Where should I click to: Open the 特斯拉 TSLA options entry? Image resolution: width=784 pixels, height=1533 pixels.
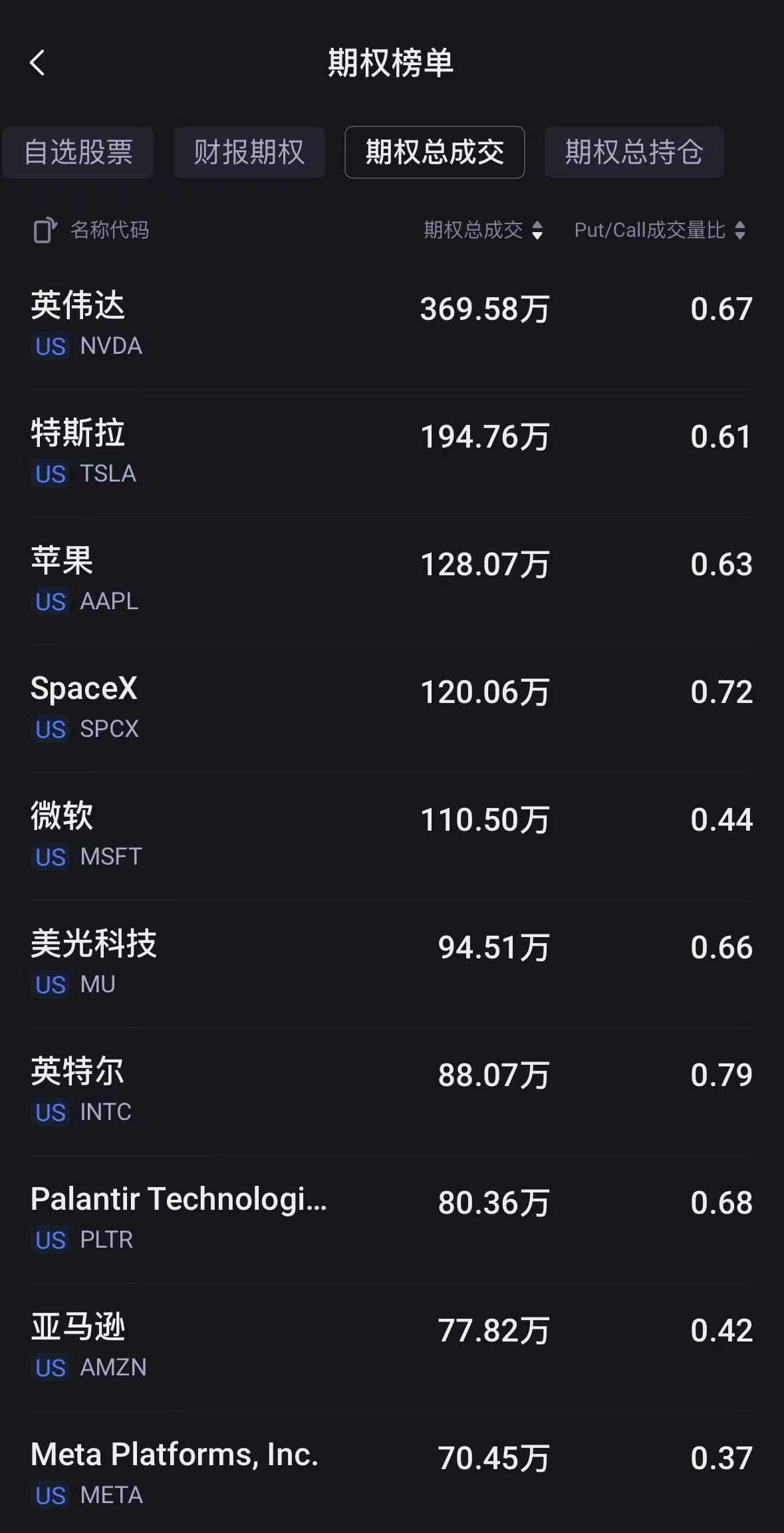(392, 454)
